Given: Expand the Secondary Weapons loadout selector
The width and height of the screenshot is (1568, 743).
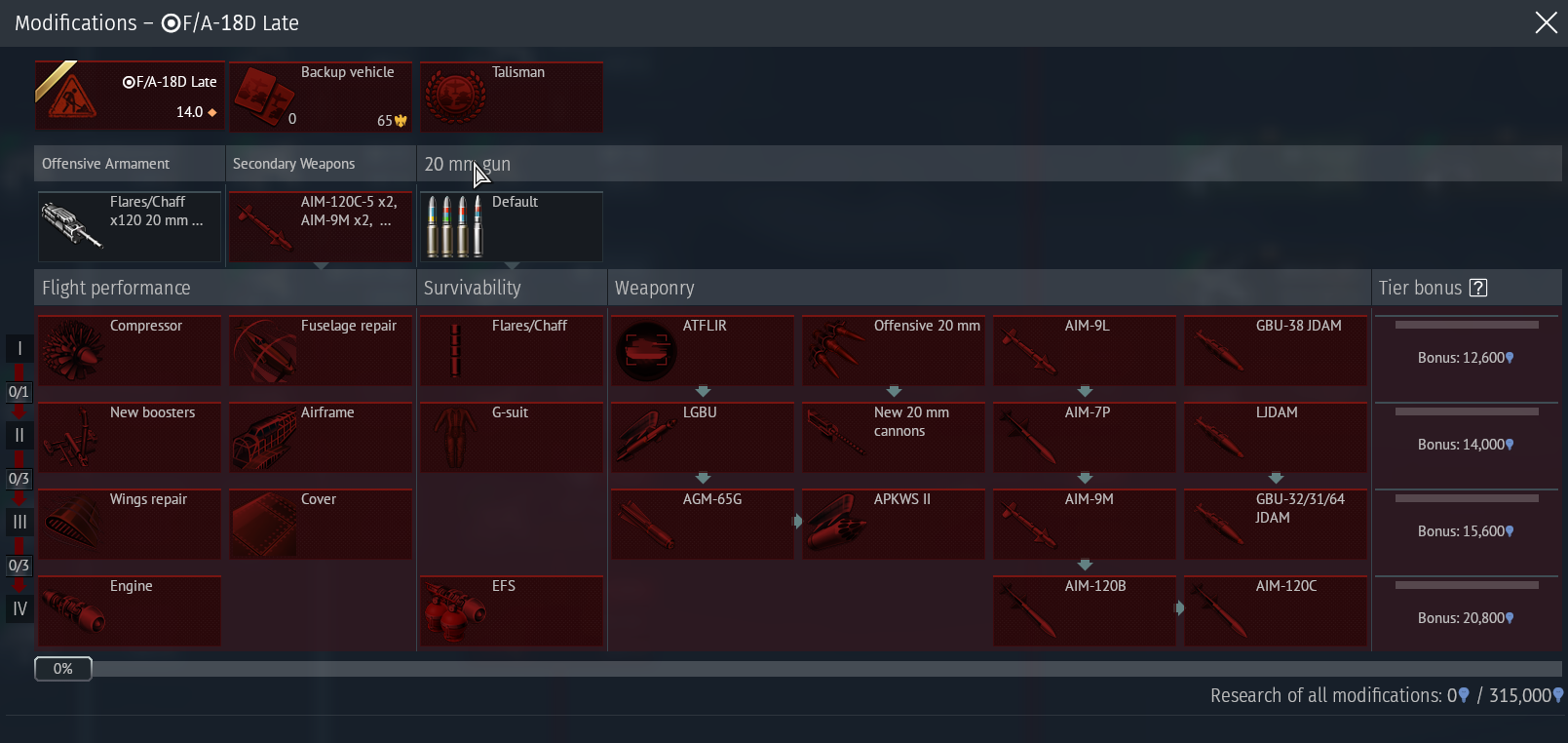Looking at the screenshot, I should (x=321, y=227).
